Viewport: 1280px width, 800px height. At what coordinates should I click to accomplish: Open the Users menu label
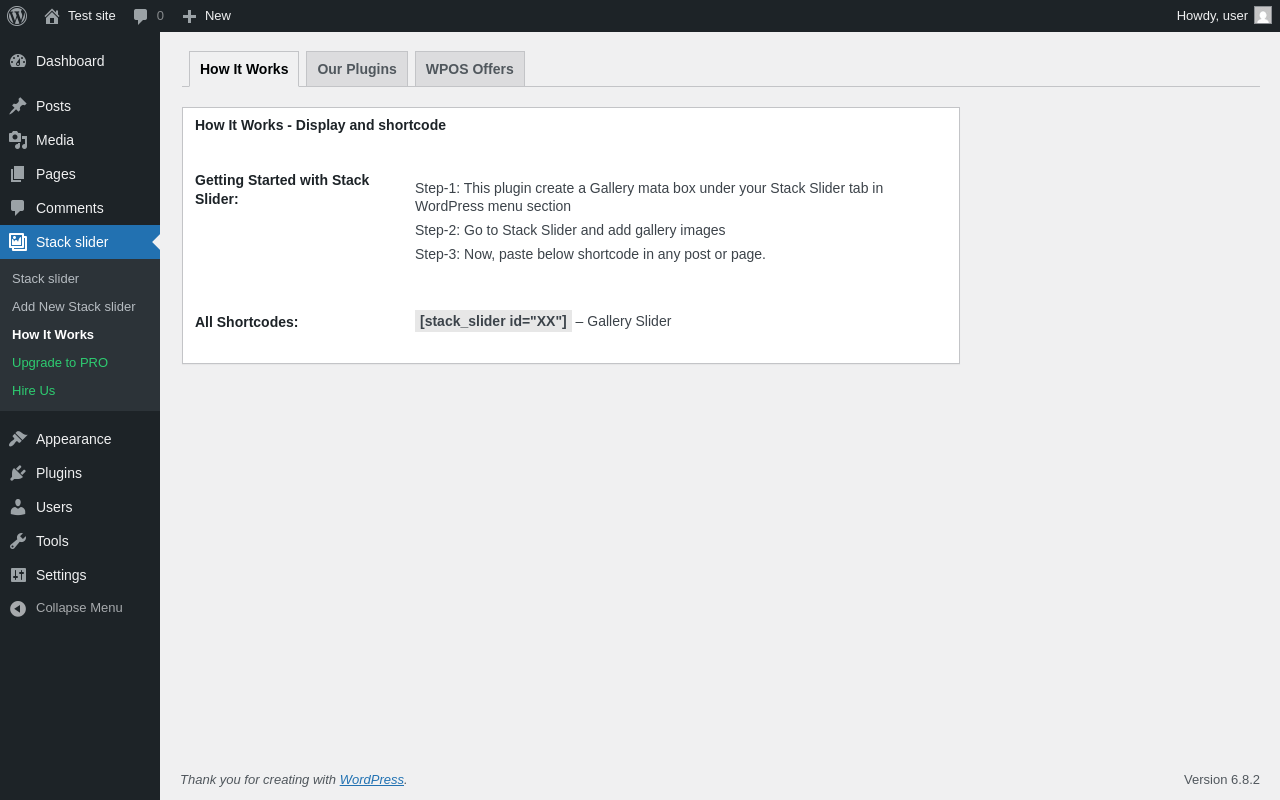(x=54, y=507)
